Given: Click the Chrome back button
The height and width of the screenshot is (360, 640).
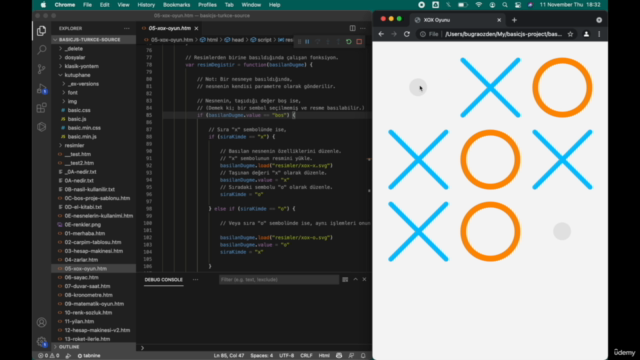Looking at the screenshot, I should tap(381, 34).
